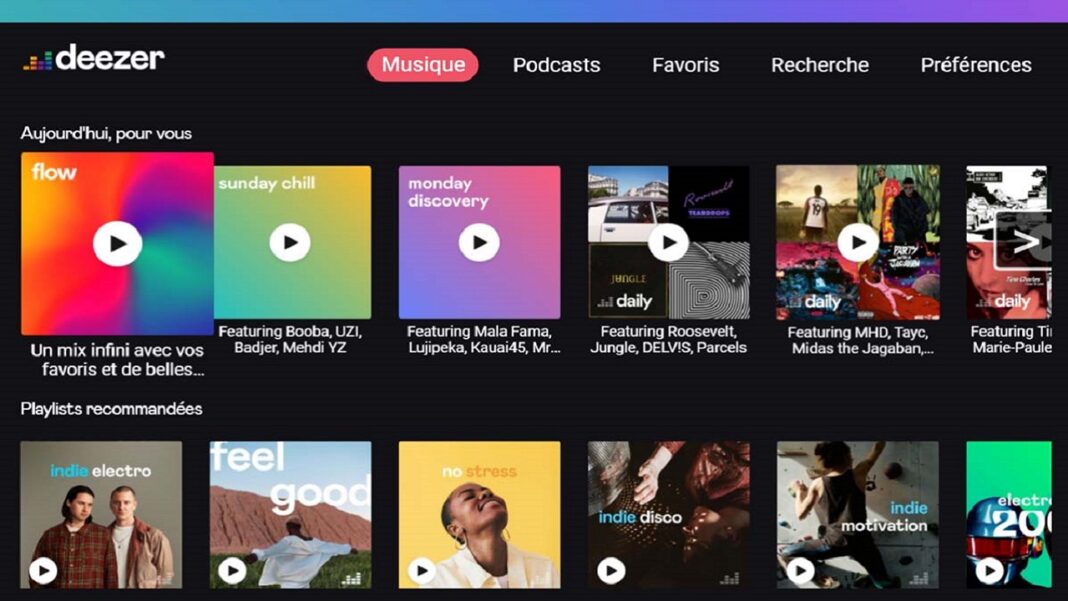Click the 'Featuring Booba, UZI' caption
This screenshot has width=1068, height=601.
[290, 339]
